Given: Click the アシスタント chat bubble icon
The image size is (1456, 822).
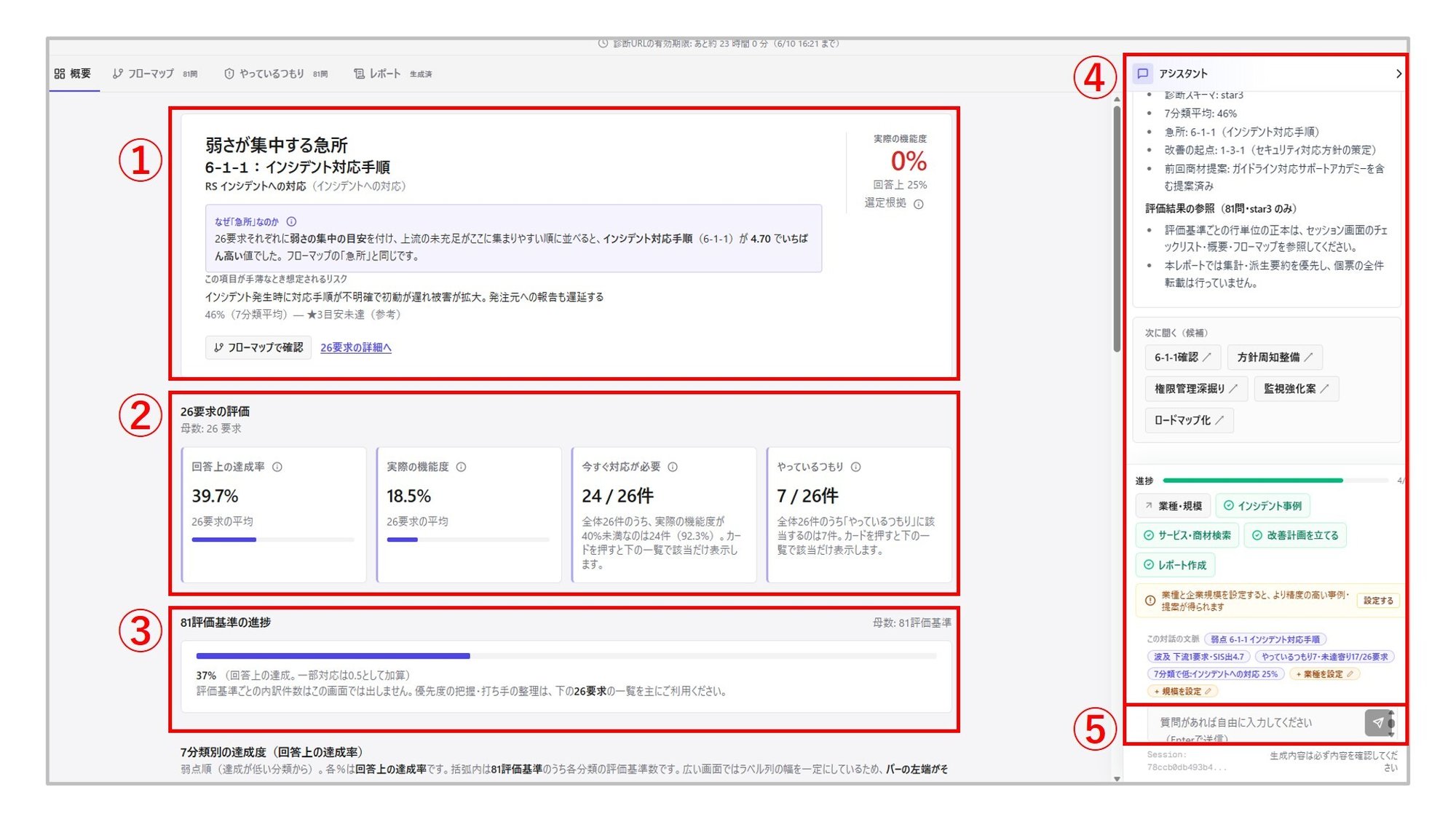Looking at the screenshot, I should pos(1143,74).
